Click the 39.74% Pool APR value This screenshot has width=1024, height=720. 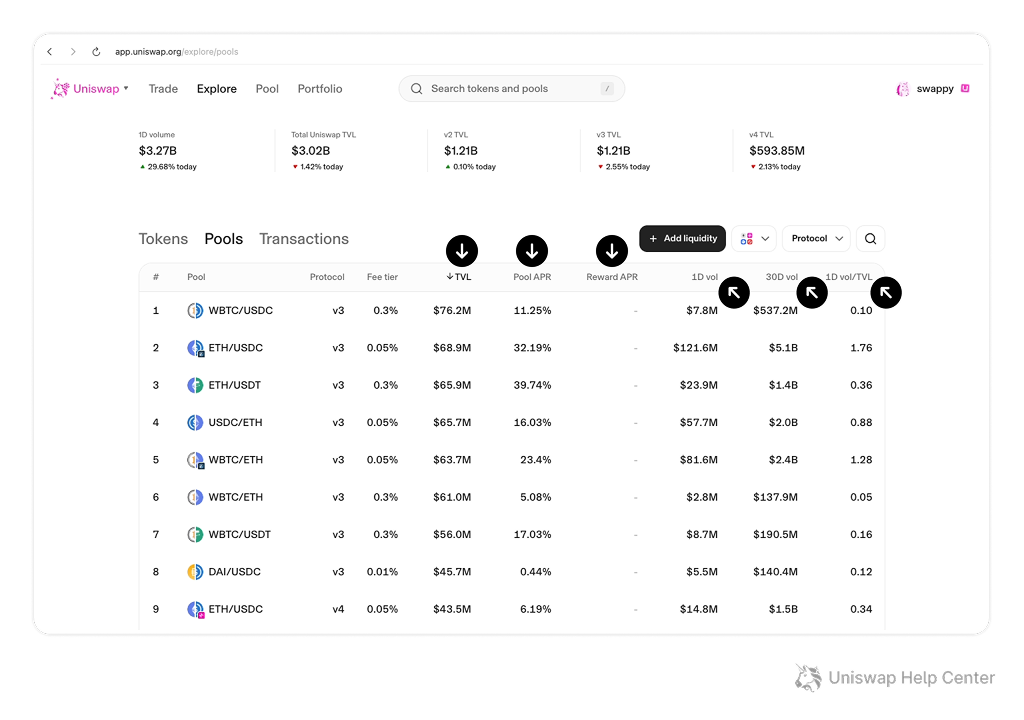coord(532,385)
